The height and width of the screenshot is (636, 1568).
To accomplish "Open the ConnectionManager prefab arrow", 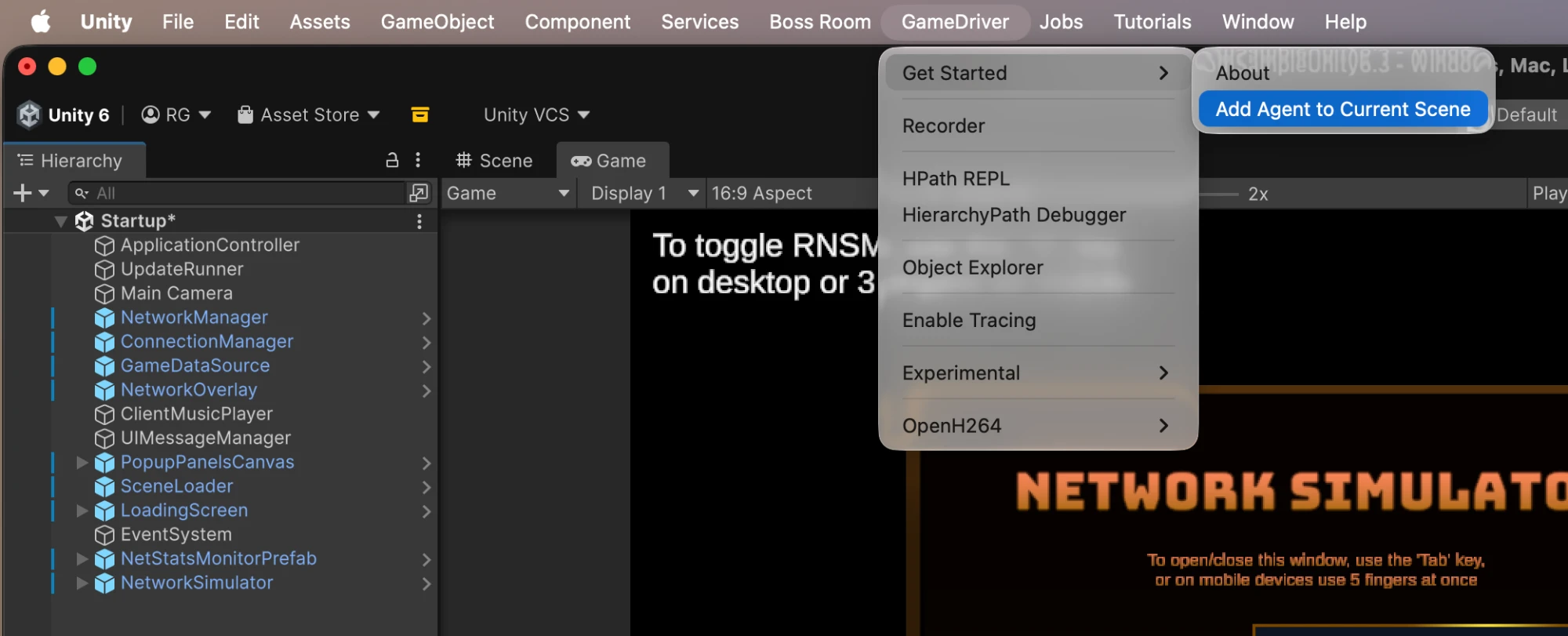I will point(426,343).
